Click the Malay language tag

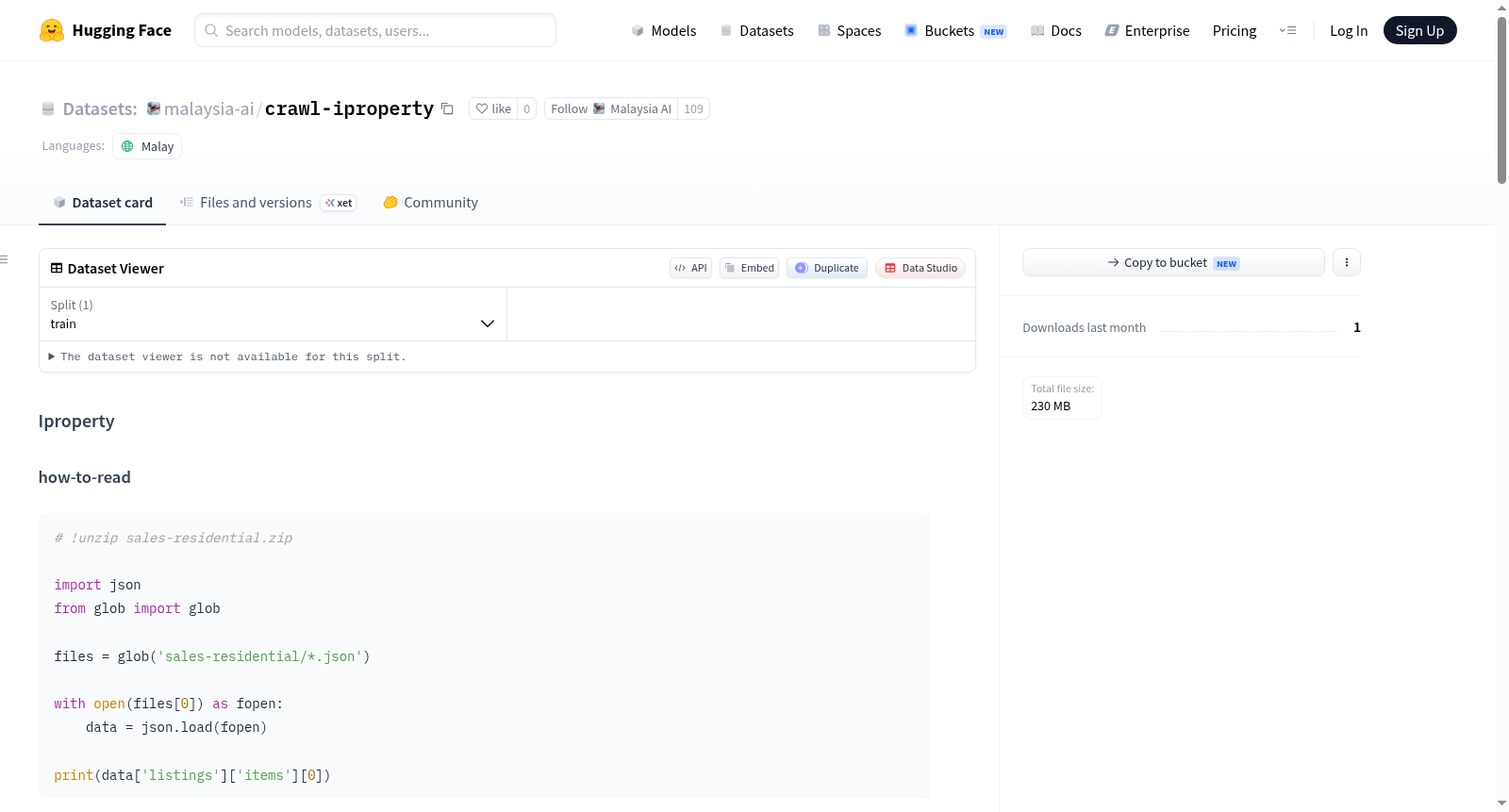147,146
